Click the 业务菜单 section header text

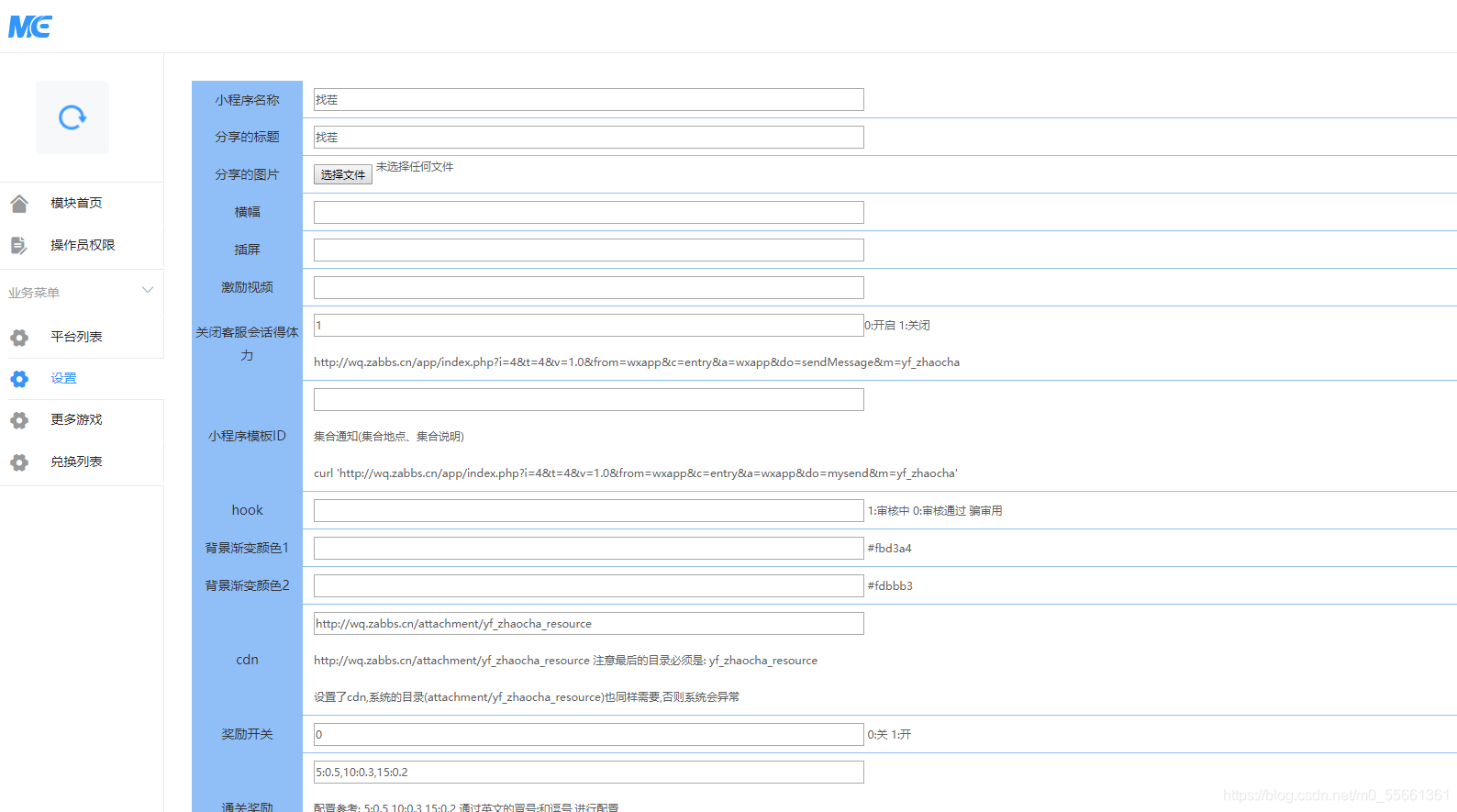[34, 293]
